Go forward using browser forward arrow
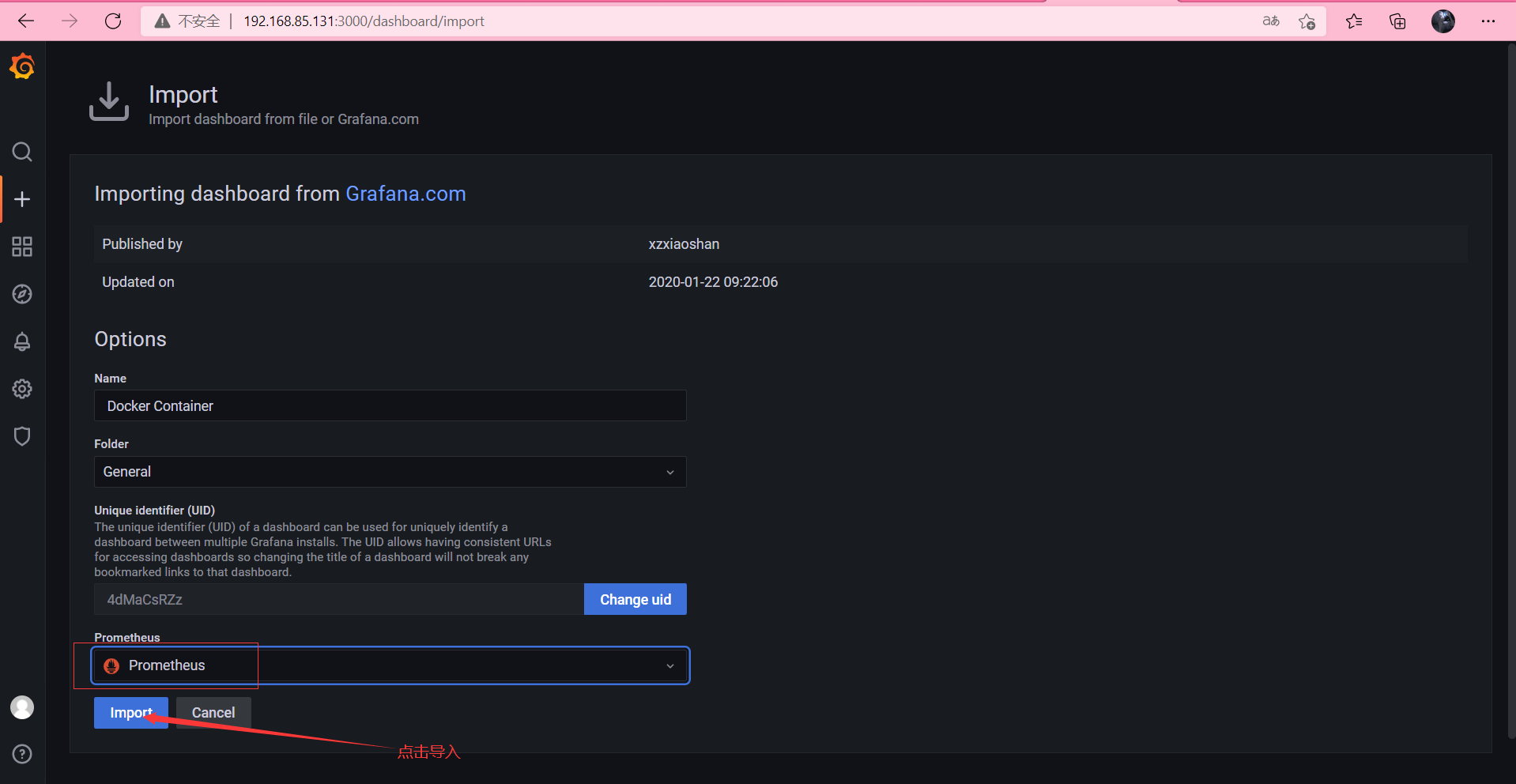The image size is (1516, 784). point(70,21)
